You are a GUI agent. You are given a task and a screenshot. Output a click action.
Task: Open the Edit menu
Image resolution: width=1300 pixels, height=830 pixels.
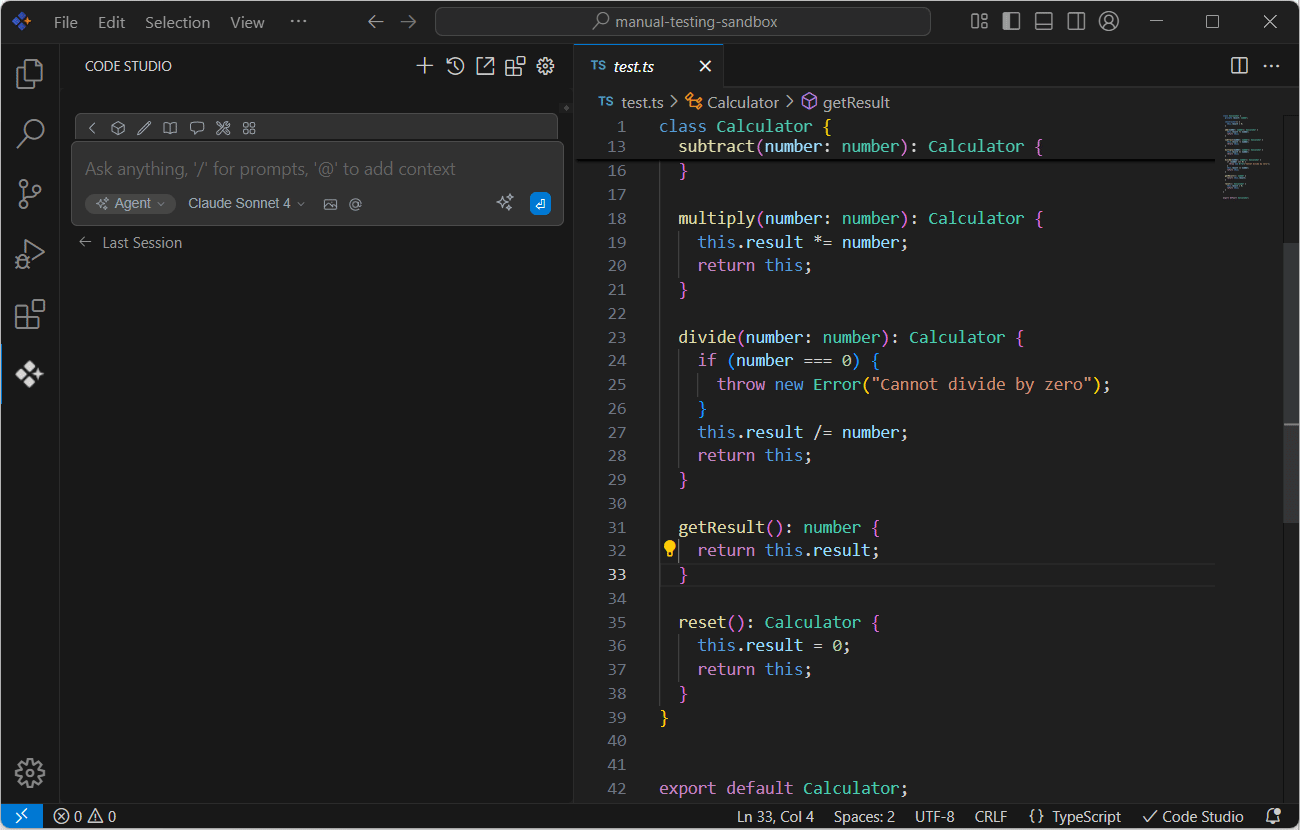(112, 22)
